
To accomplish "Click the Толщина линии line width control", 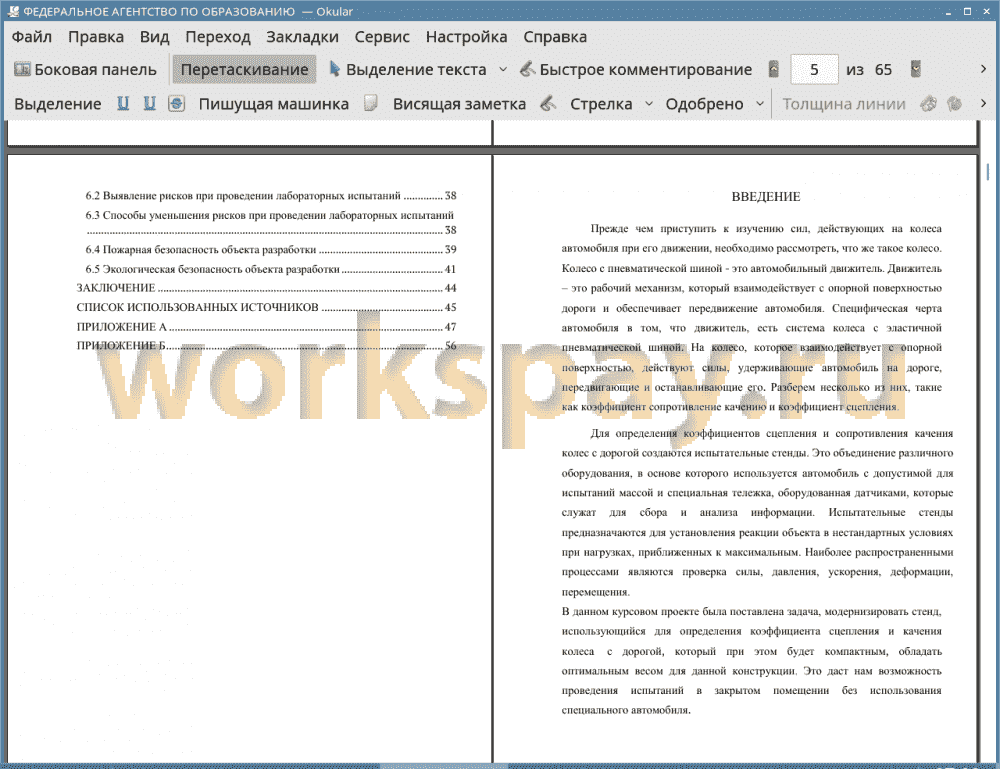I will [x=844, y=104].
